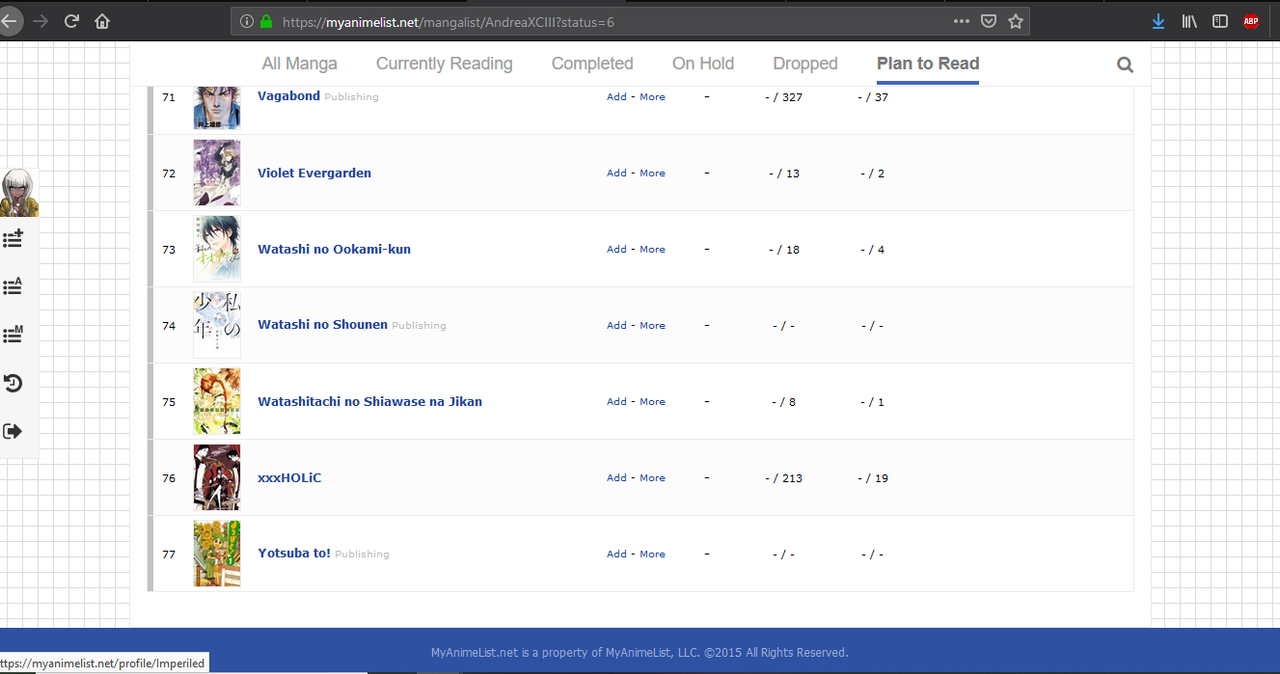
Task: Click the search magnifier in list header
Action: [1125, 65]
